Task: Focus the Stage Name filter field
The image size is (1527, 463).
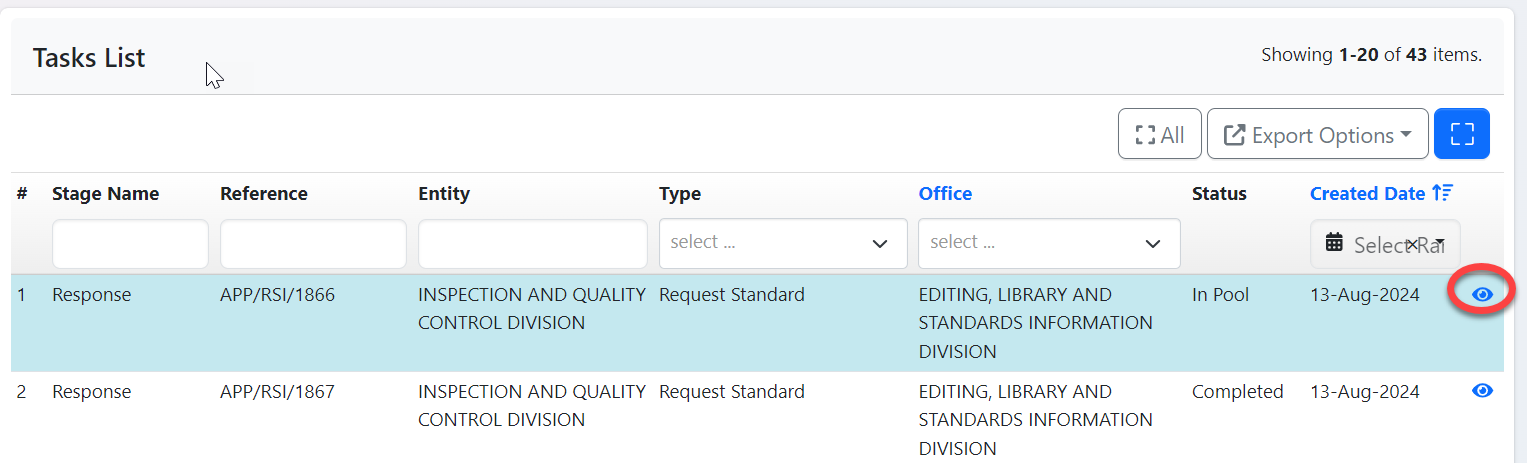Action: click(130, 244)
